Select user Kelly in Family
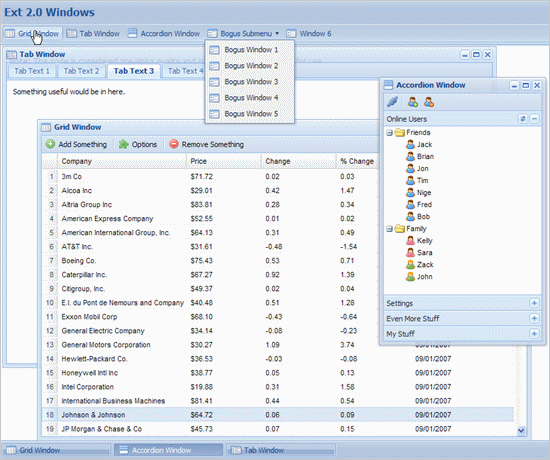Viewport: 550px width, 460px height. [x=420, y=241]
